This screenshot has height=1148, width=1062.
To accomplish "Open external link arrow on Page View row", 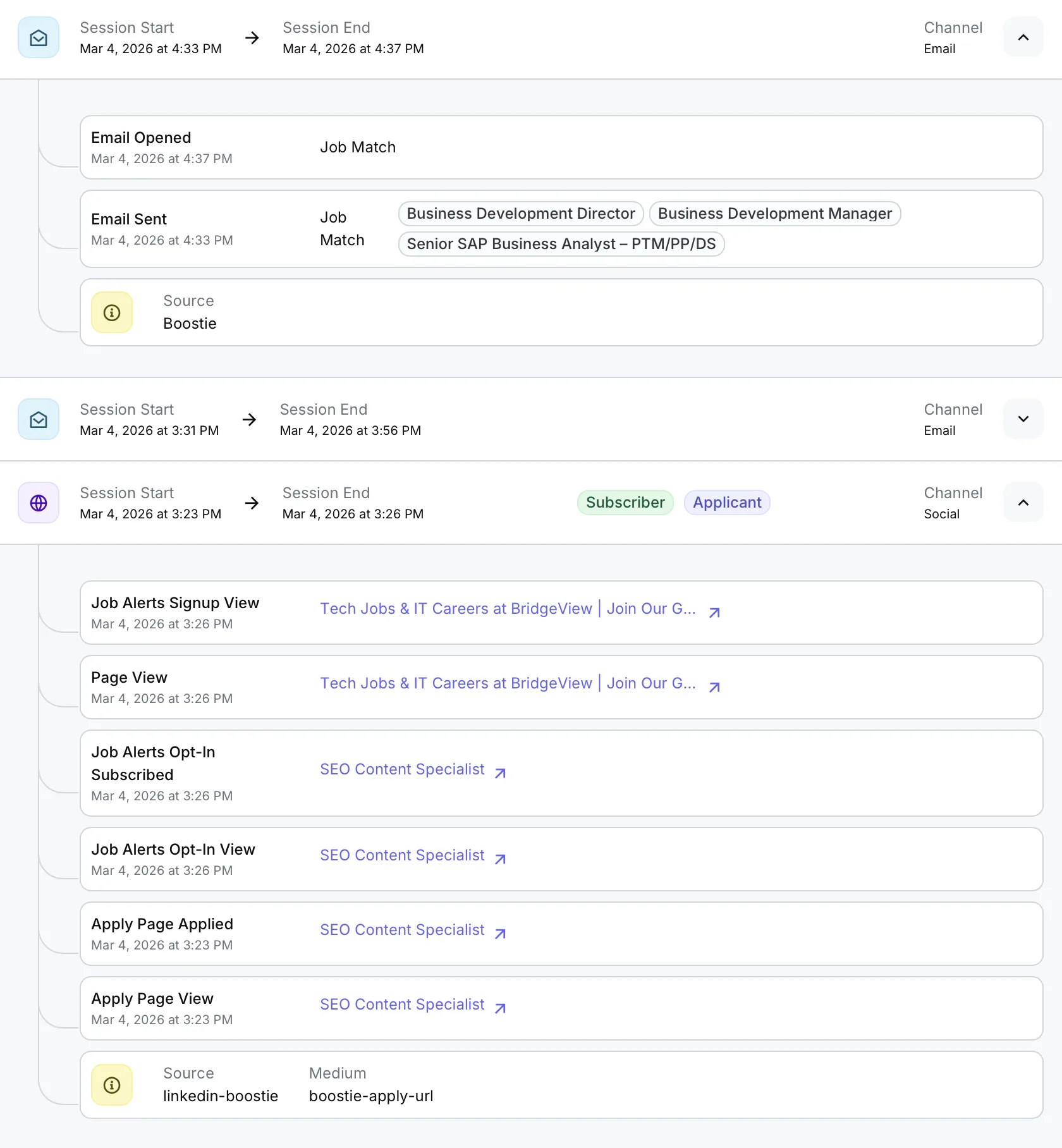I will pyautogui.click(x=714, y=687).
